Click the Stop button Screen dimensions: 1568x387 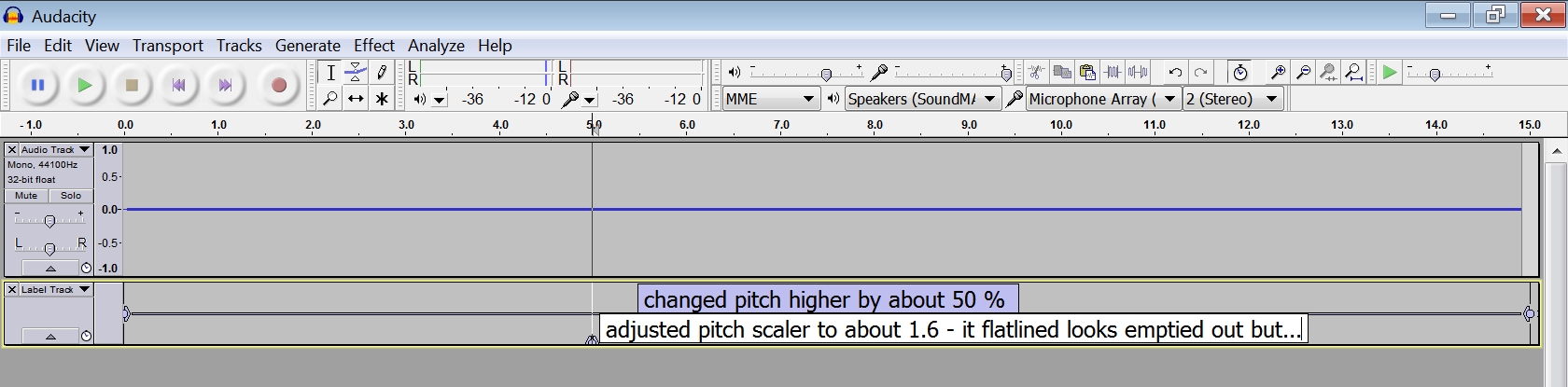click(132, 86)
